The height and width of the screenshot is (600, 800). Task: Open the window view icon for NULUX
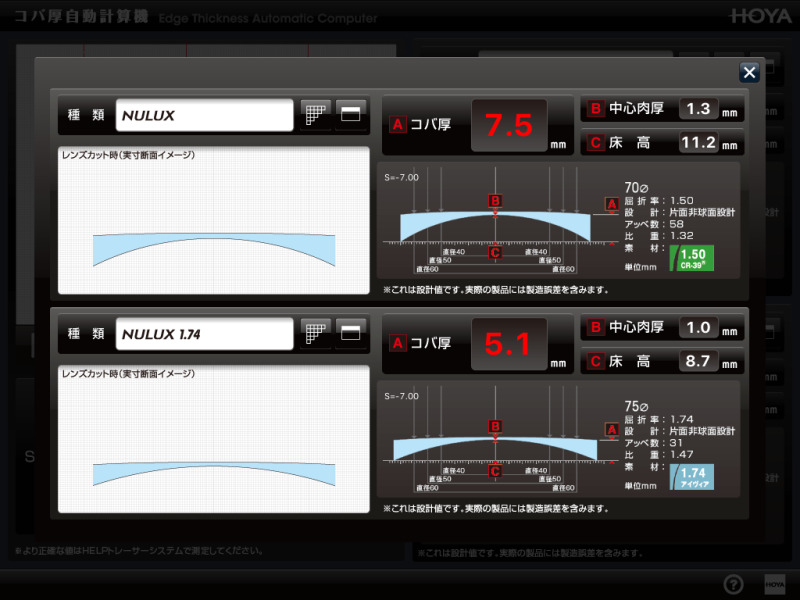351,114
